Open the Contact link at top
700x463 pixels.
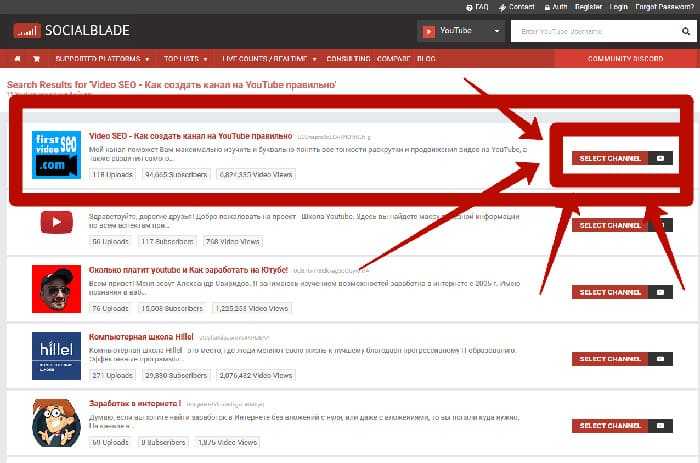[x=517, y=7]
